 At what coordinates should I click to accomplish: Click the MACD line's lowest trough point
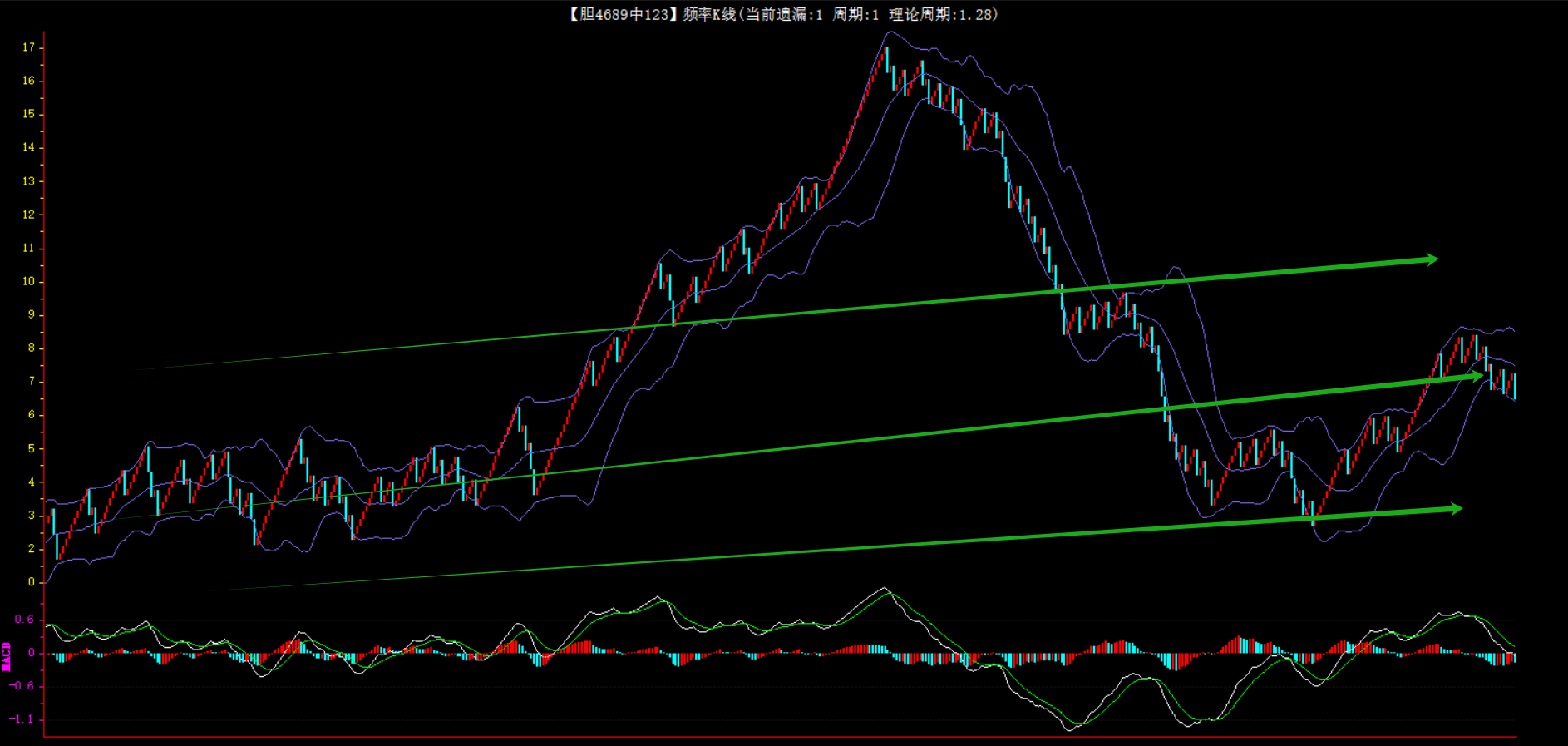(x=1070, y=730)
